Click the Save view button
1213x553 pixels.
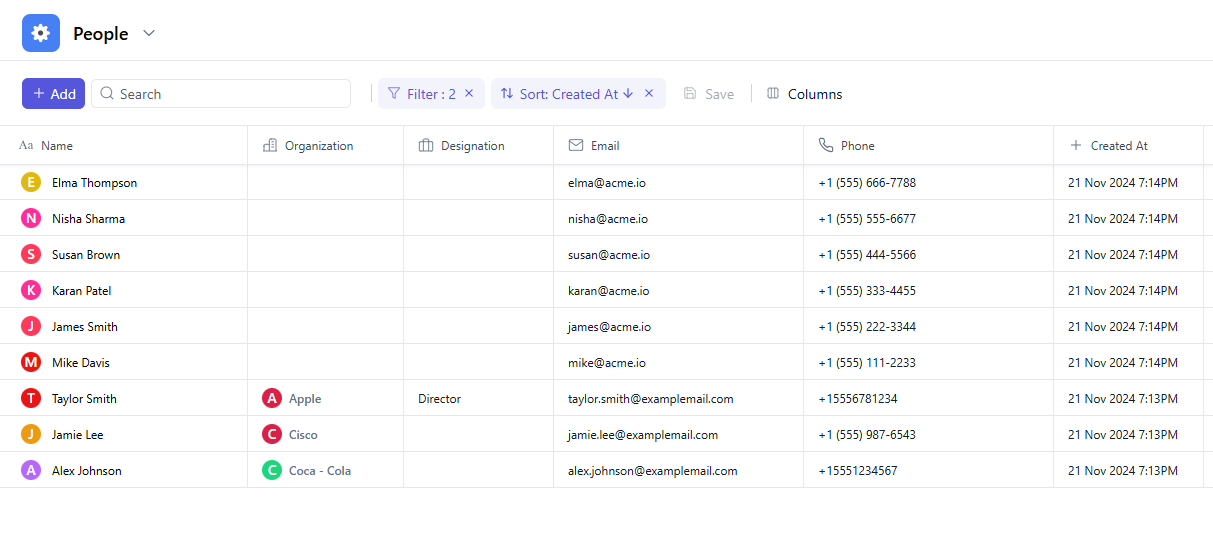[709, 94]
